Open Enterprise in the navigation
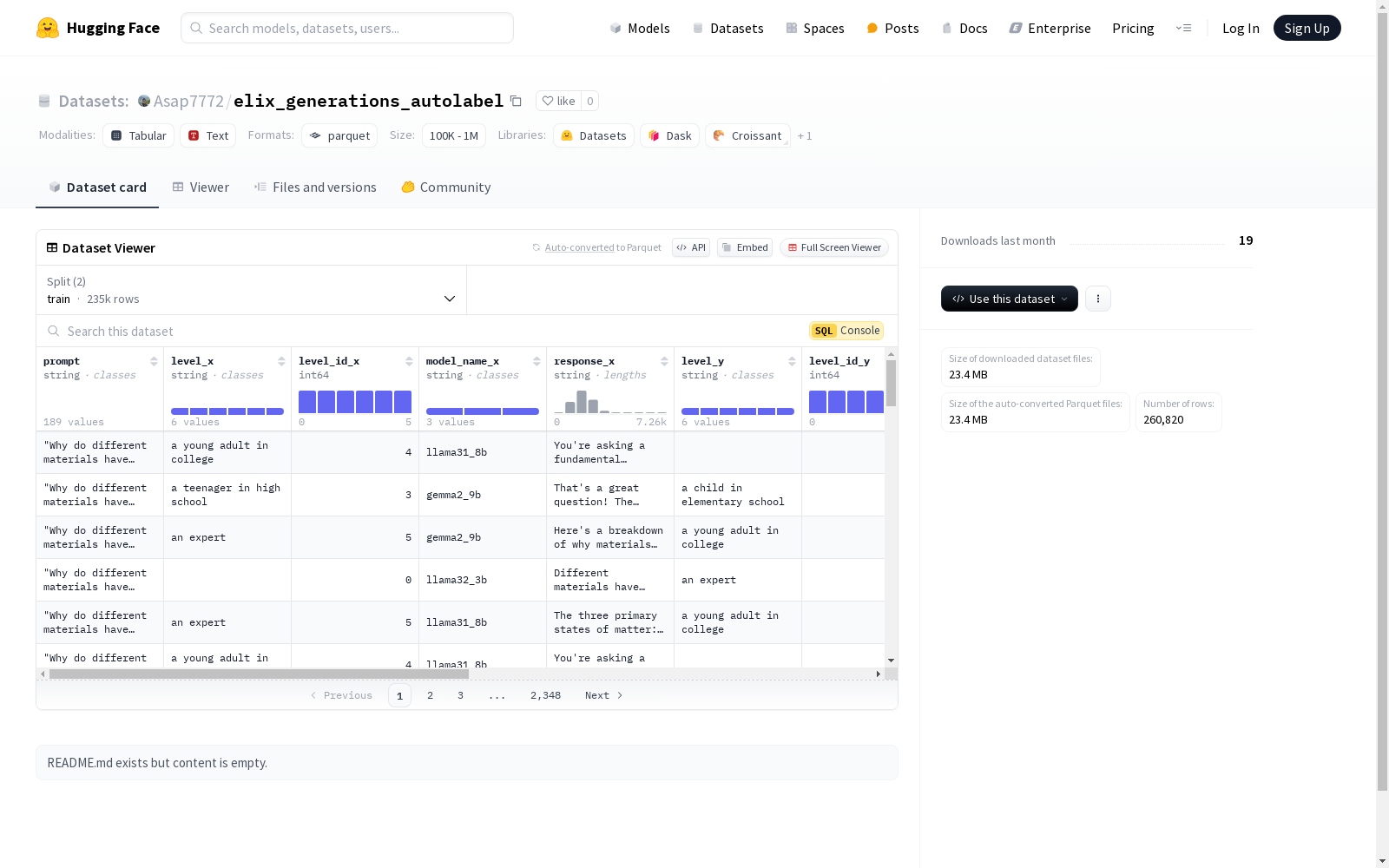 pyautogui.click(x=1050, y=28)
